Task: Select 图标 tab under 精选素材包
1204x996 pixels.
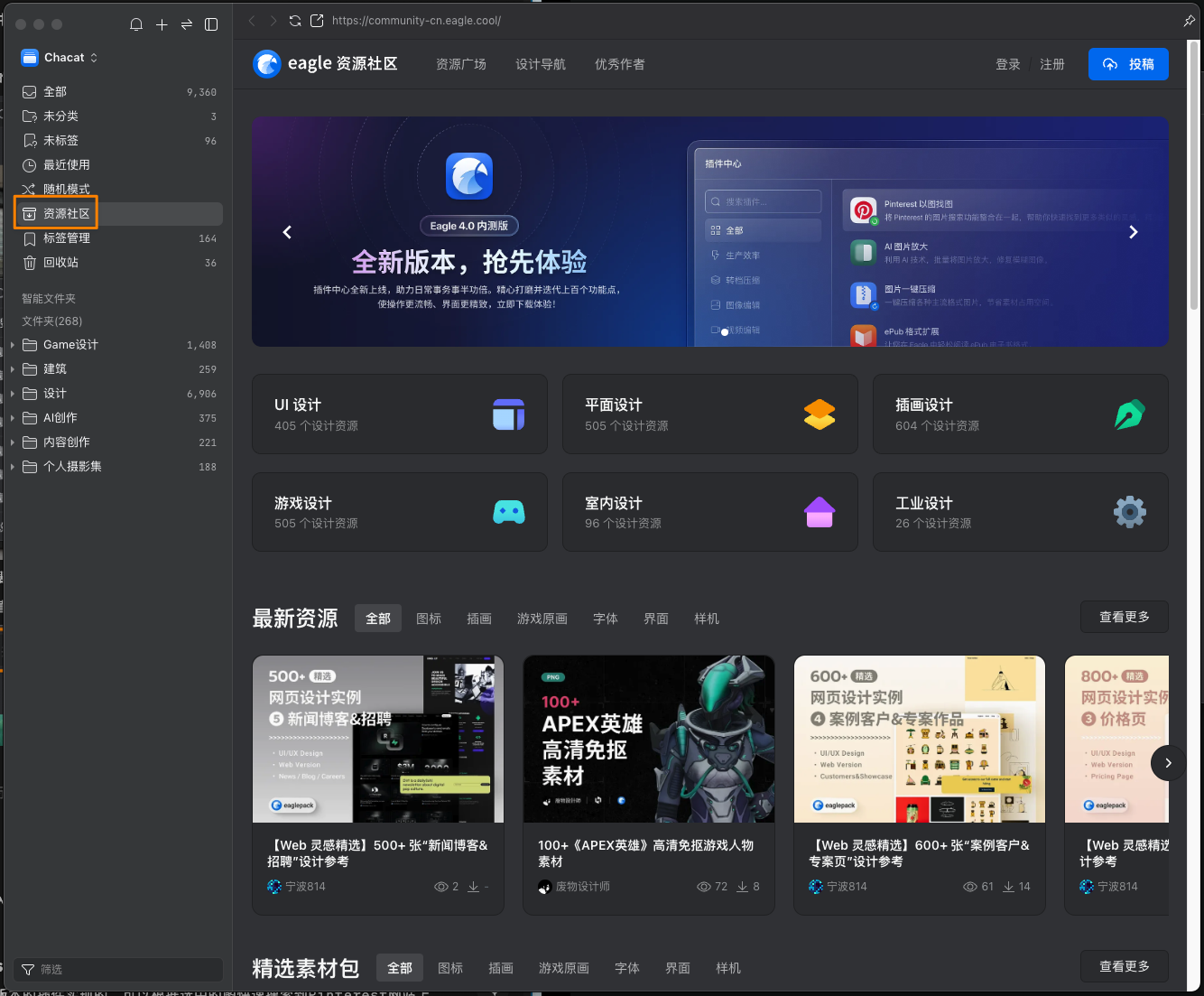Action: (450, 968)
